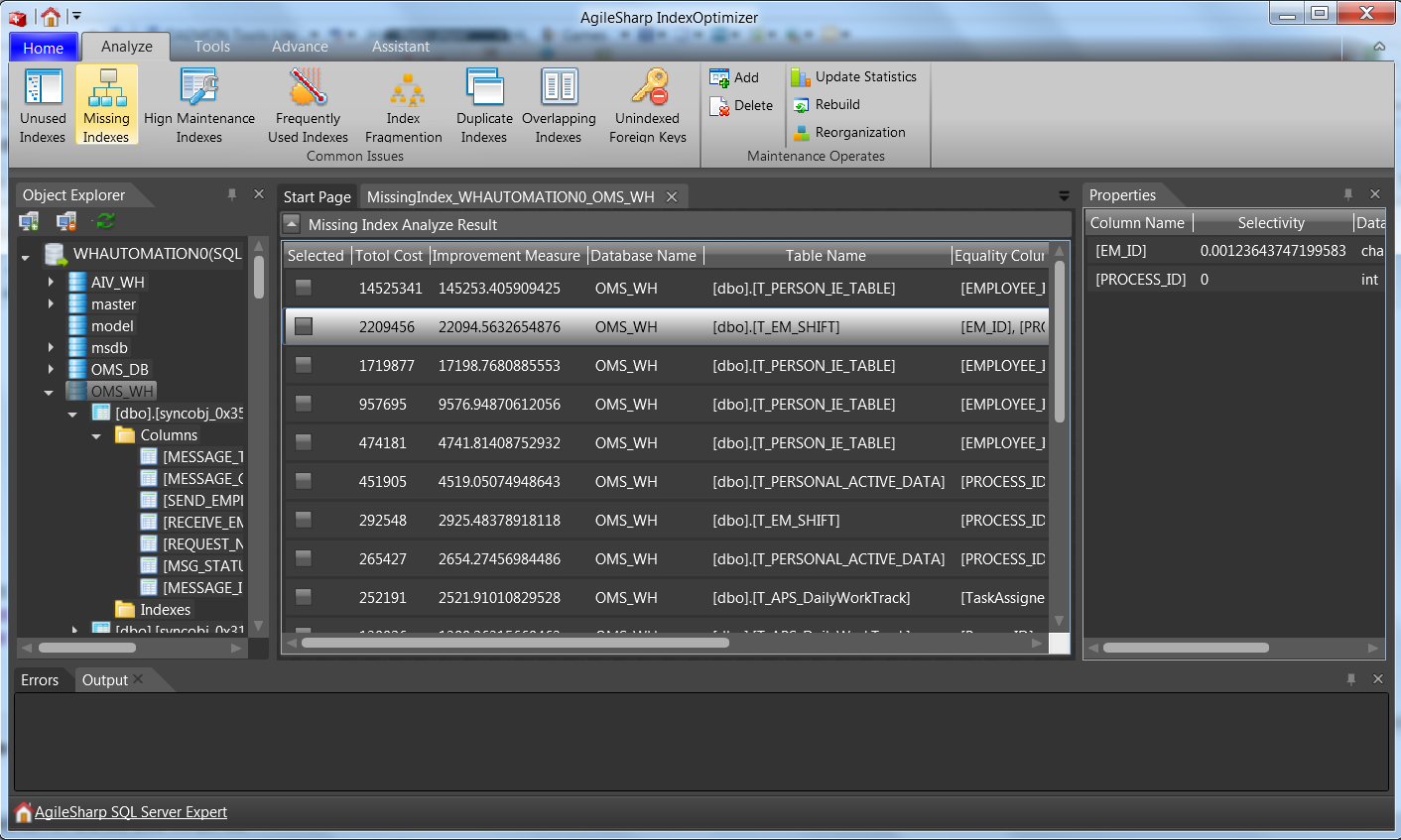Click Properties panel horizontal scrollbar thumb

coord(1186,648)
